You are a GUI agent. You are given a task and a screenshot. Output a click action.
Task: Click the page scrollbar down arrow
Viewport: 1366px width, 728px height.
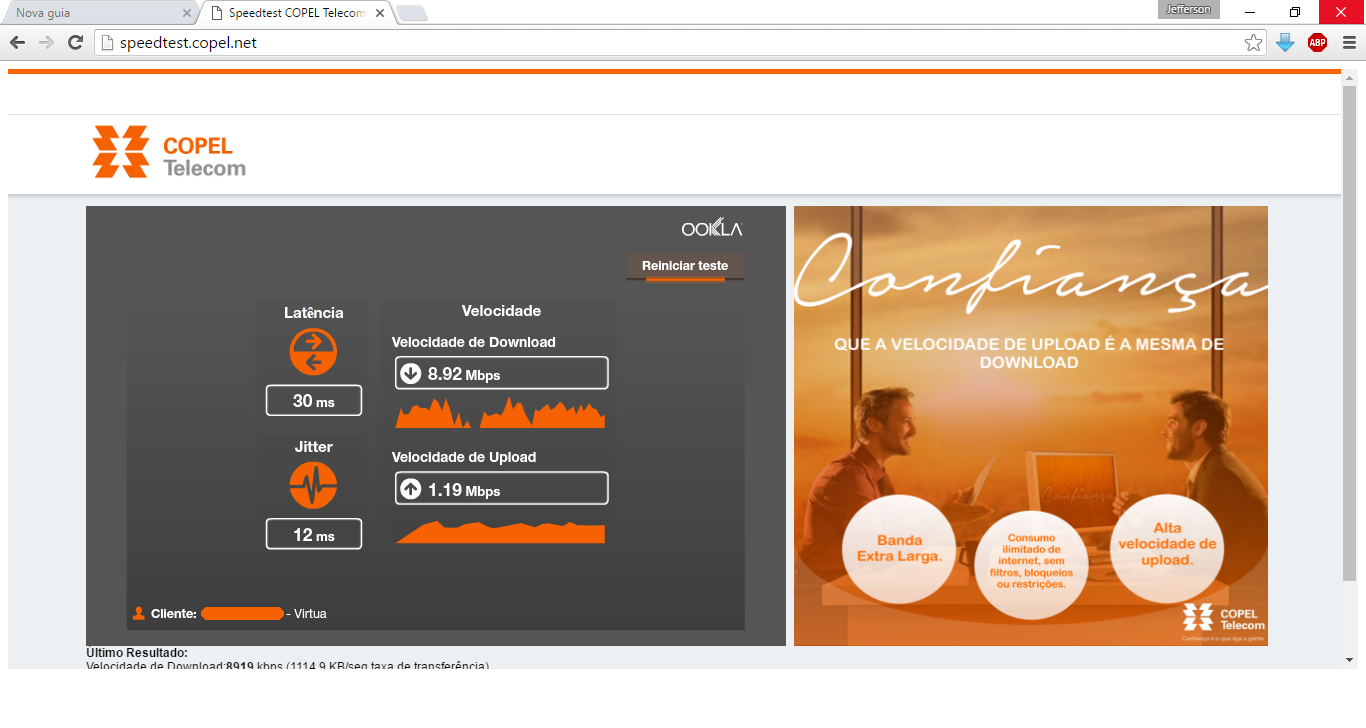[x=1349, y=660]
